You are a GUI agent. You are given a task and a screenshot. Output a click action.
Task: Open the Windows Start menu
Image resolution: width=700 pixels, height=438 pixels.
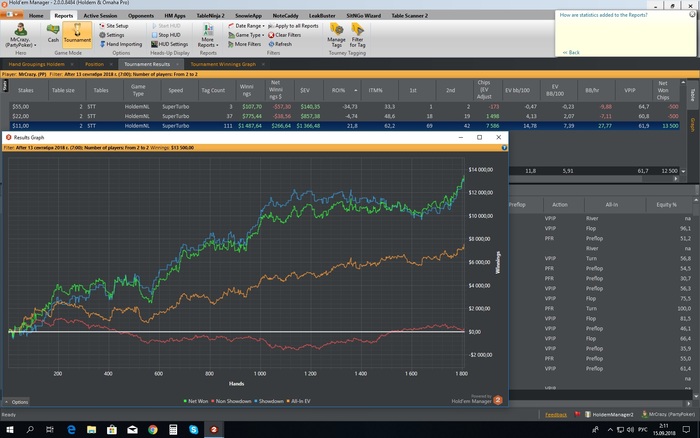9,430
